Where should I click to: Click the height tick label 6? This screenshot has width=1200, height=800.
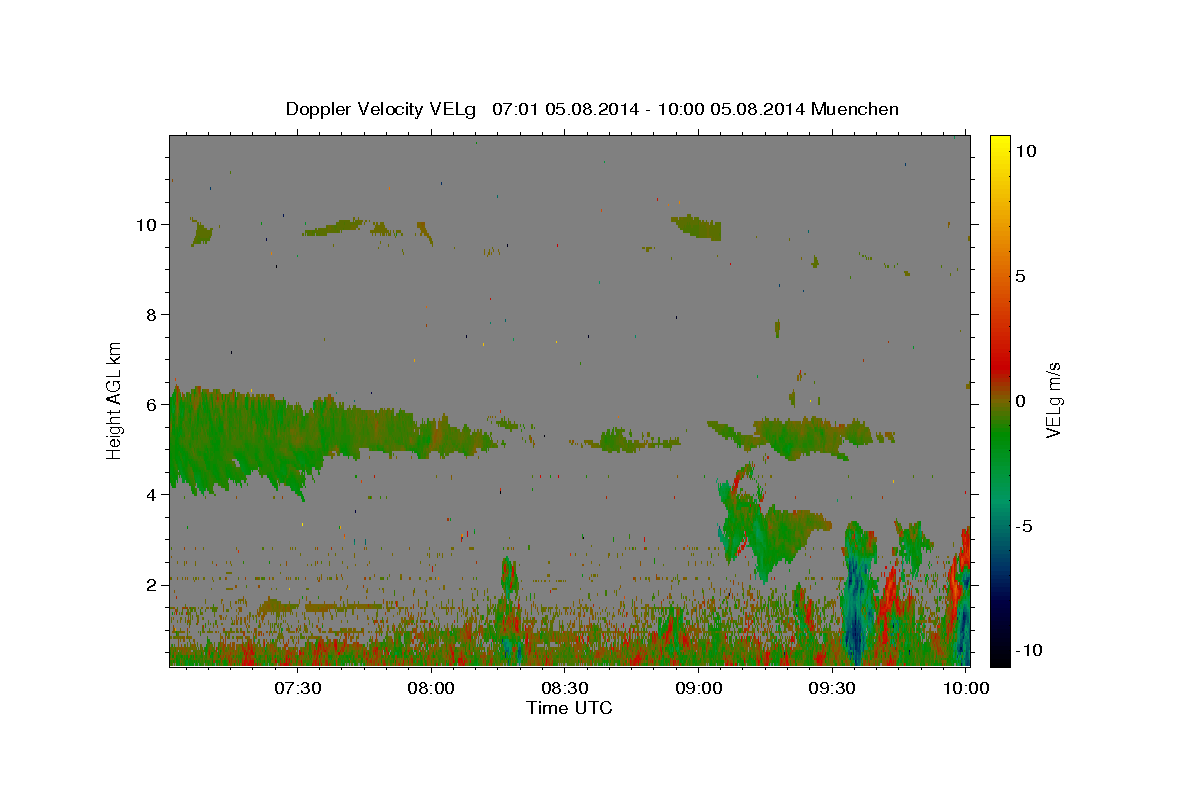coord(152,404)
